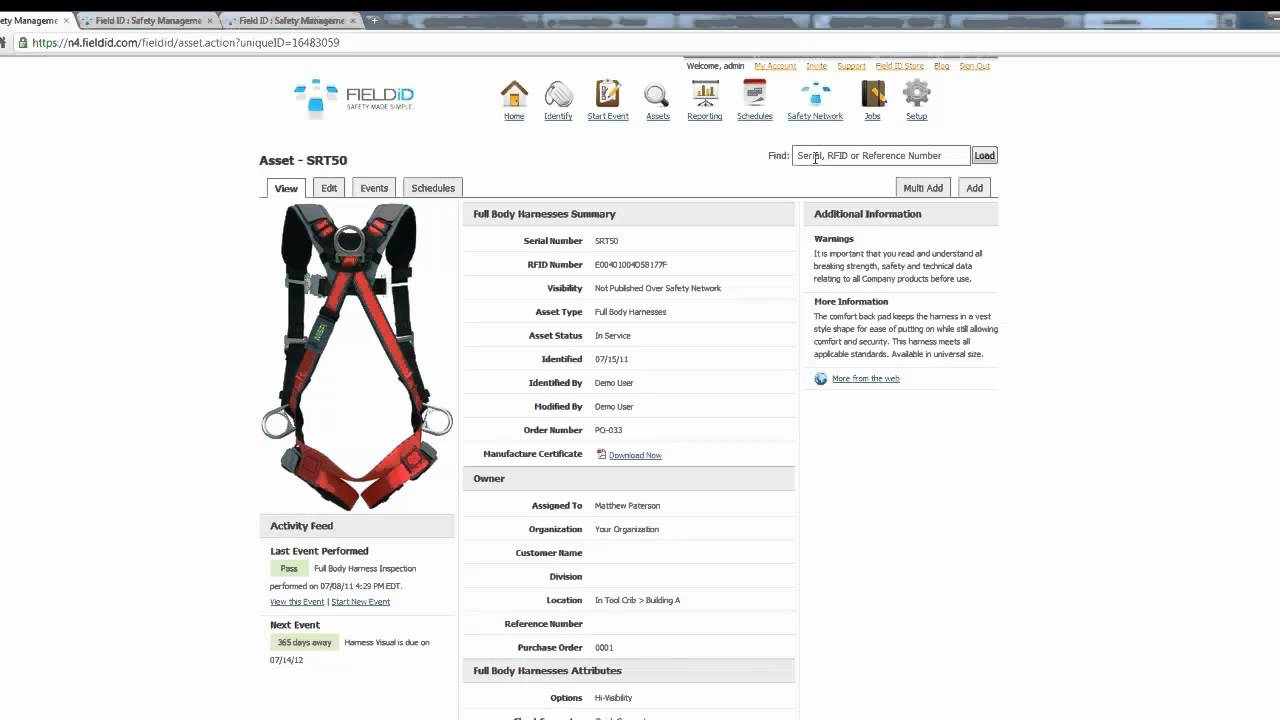
Task: Open a new browser tab
Action: [x=374, y=20]
